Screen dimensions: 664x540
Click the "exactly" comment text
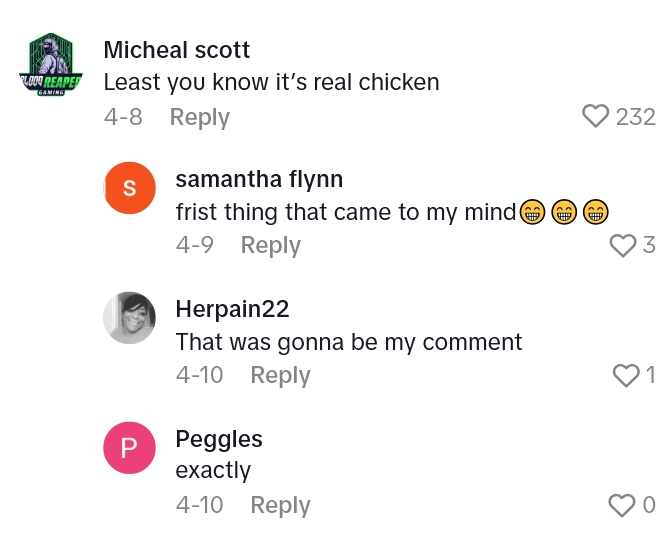point(213,470)
